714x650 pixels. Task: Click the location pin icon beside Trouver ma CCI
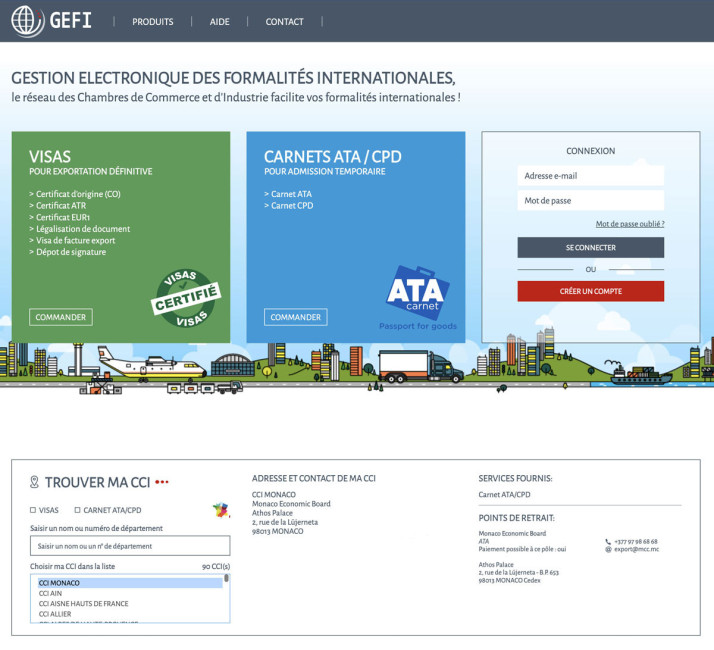pos(34,482)
